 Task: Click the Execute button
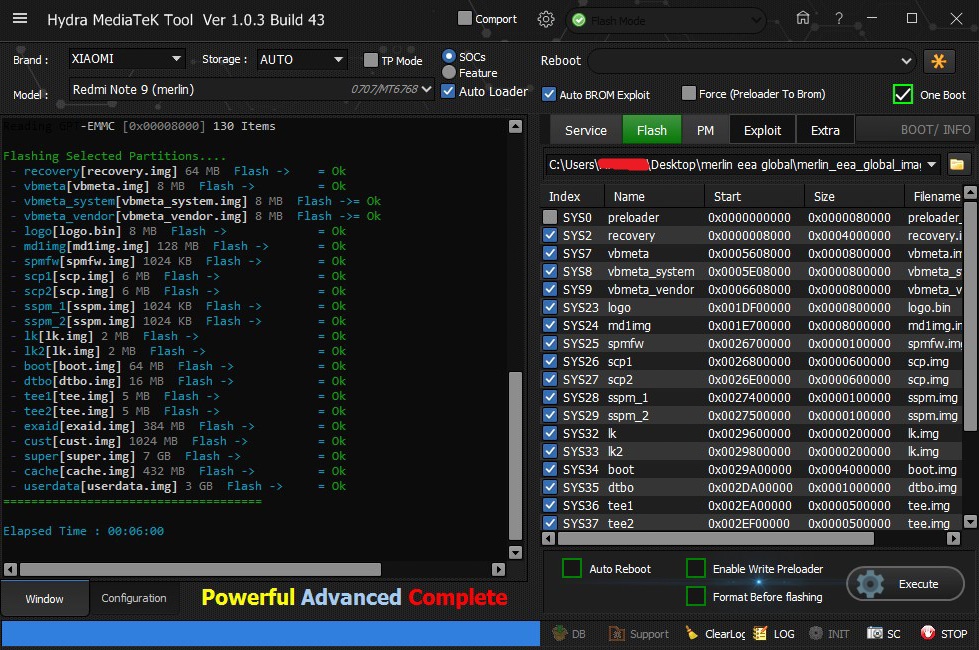tap(905, 584)
